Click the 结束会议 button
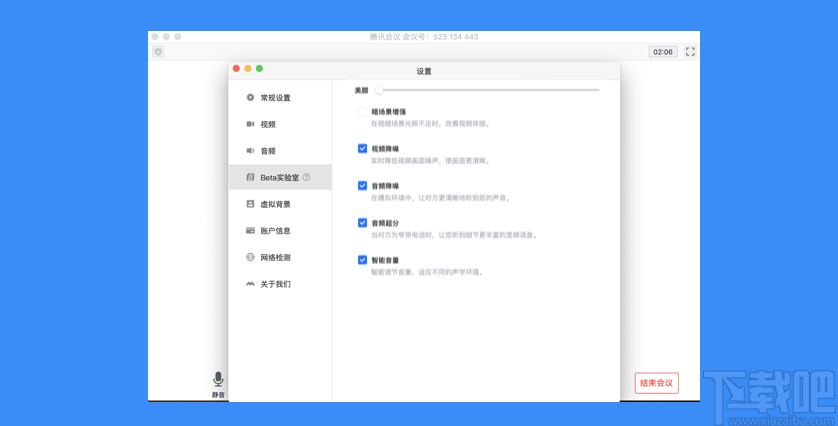The height and width of the screenshot is (426, 838). (x=656, y=383)
